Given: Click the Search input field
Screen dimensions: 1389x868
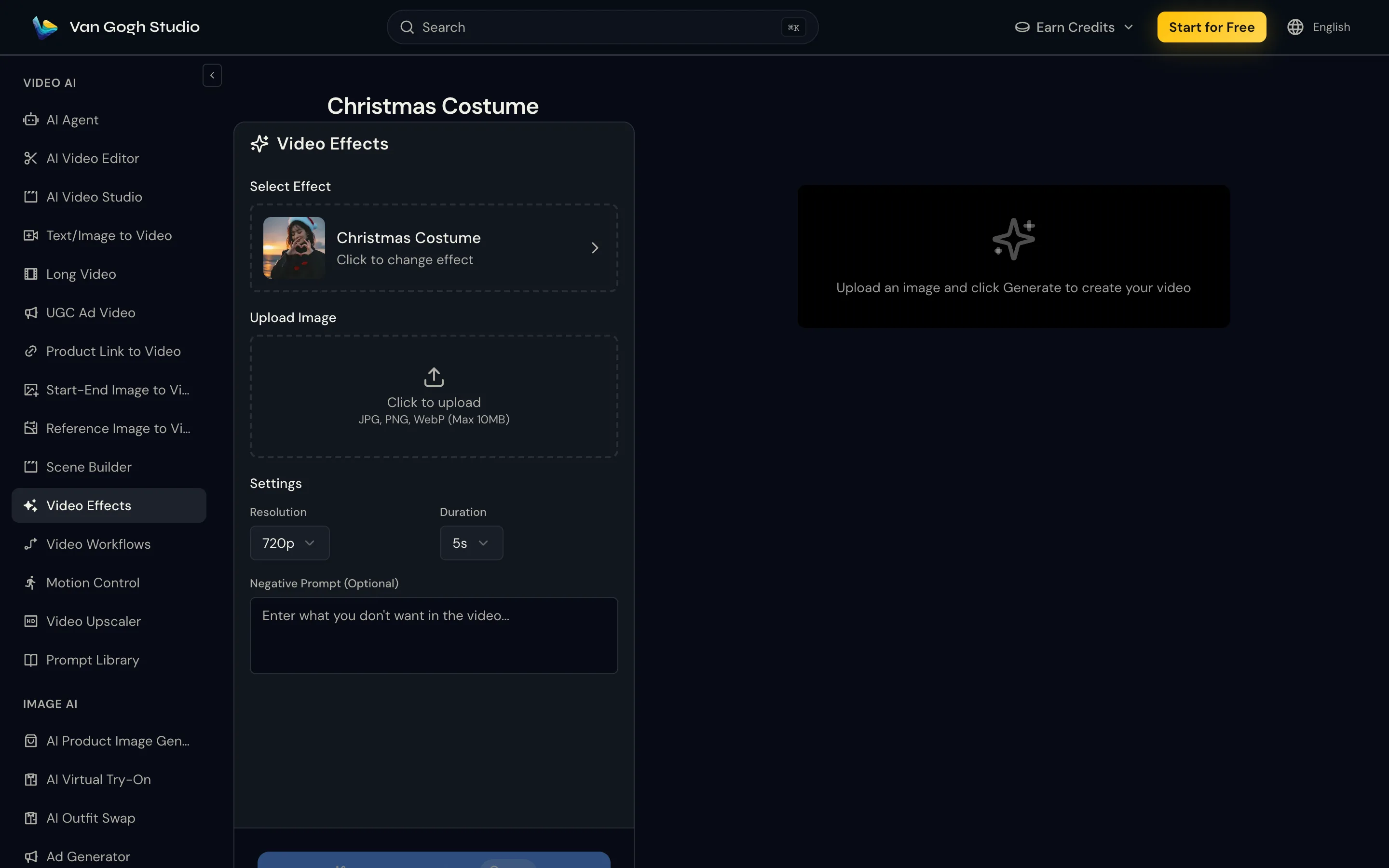Looking at the screenshot, I should tap(602, 27).
